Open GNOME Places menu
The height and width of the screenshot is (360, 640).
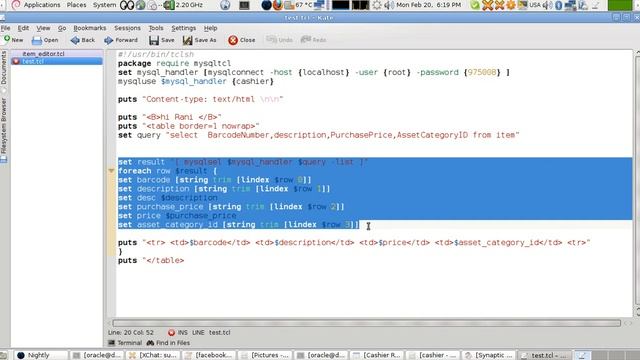[x=76, y=5]
